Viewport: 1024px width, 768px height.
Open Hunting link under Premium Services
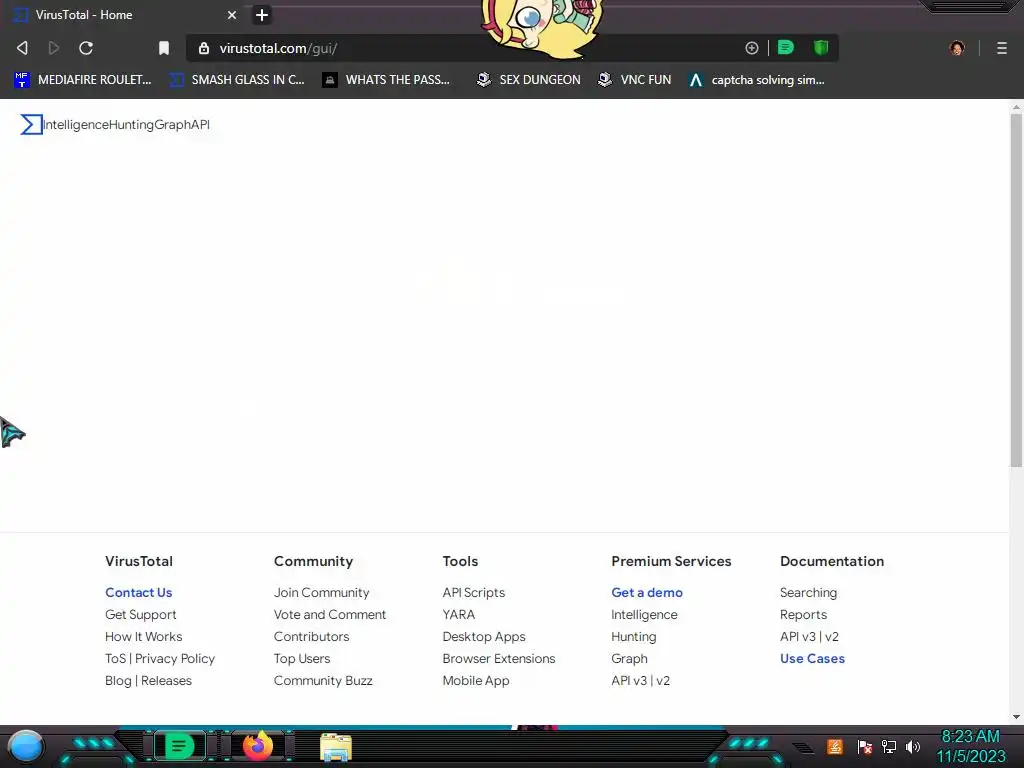pyautogui.click(x=633, y=637)
